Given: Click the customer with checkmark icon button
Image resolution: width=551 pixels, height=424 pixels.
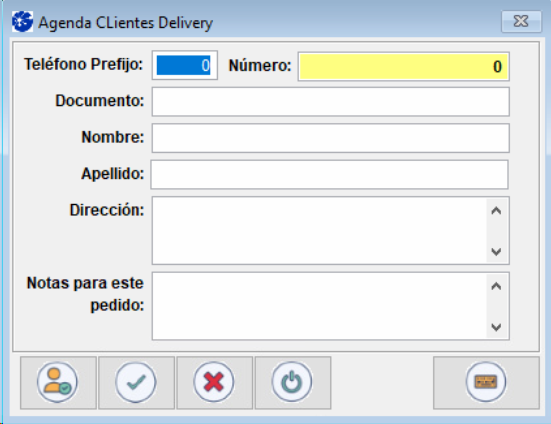Looking at the screenshot, I should (x=58, y=383).
